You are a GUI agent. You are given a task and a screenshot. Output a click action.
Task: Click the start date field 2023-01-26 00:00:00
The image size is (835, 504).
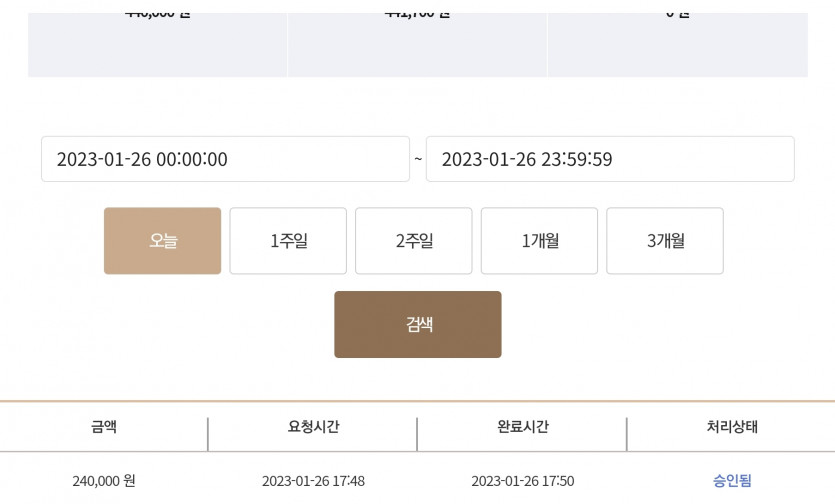(225, 159)
